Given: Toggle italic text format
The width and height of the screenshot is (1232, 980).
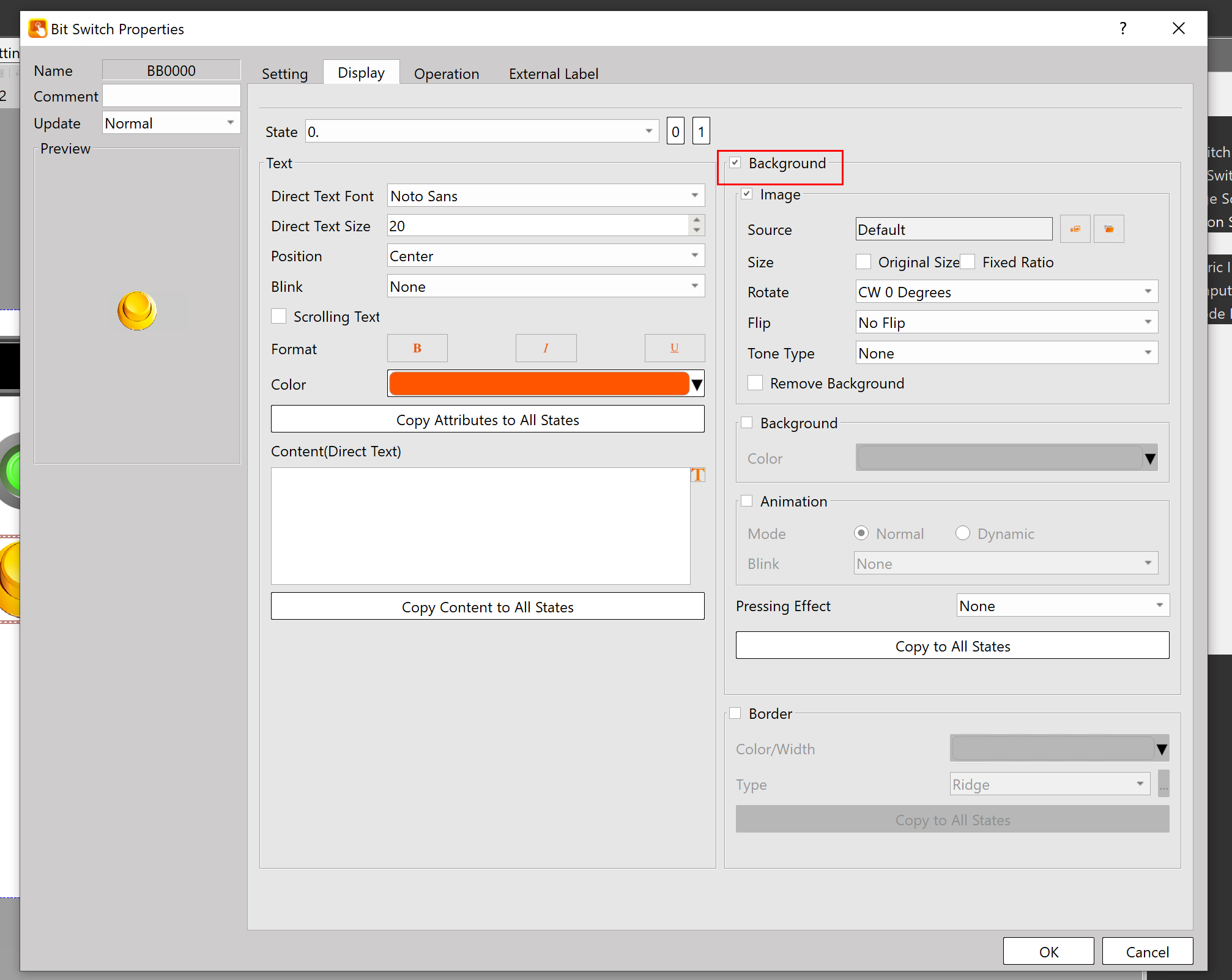Looking at the screenshot, I should (x=546, y=348).
